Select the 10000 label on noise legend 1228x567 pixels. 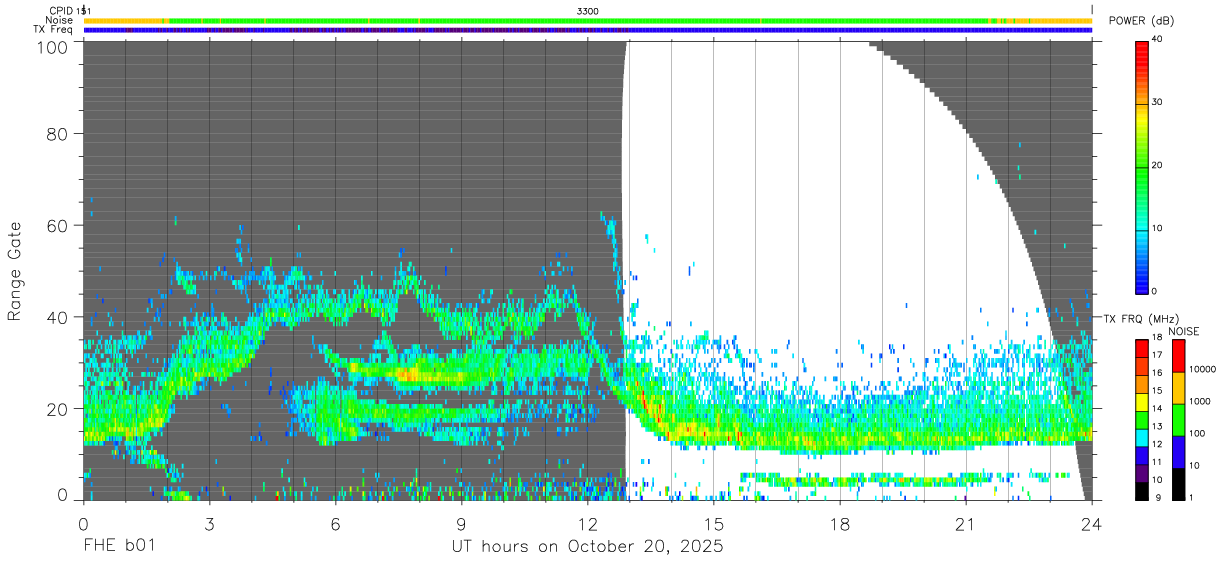coord(1203,370)
